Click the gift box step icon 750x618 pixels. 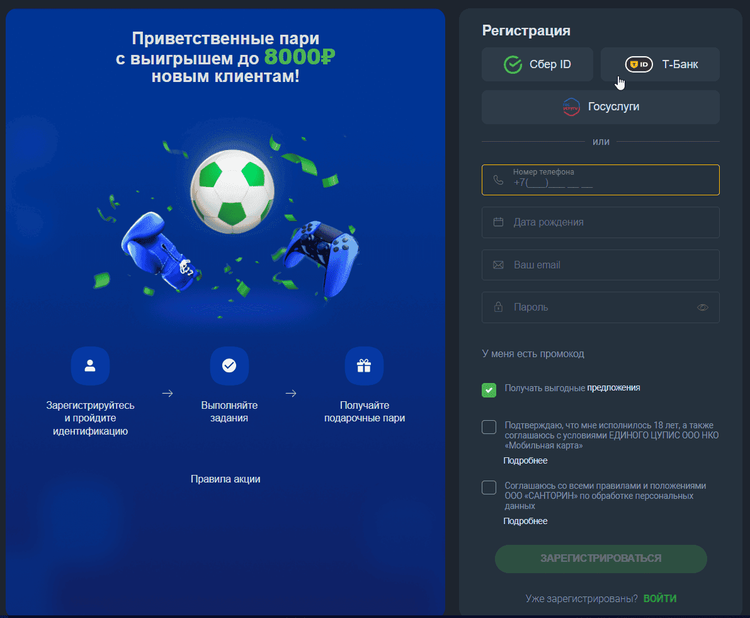(x=364, y=366)
